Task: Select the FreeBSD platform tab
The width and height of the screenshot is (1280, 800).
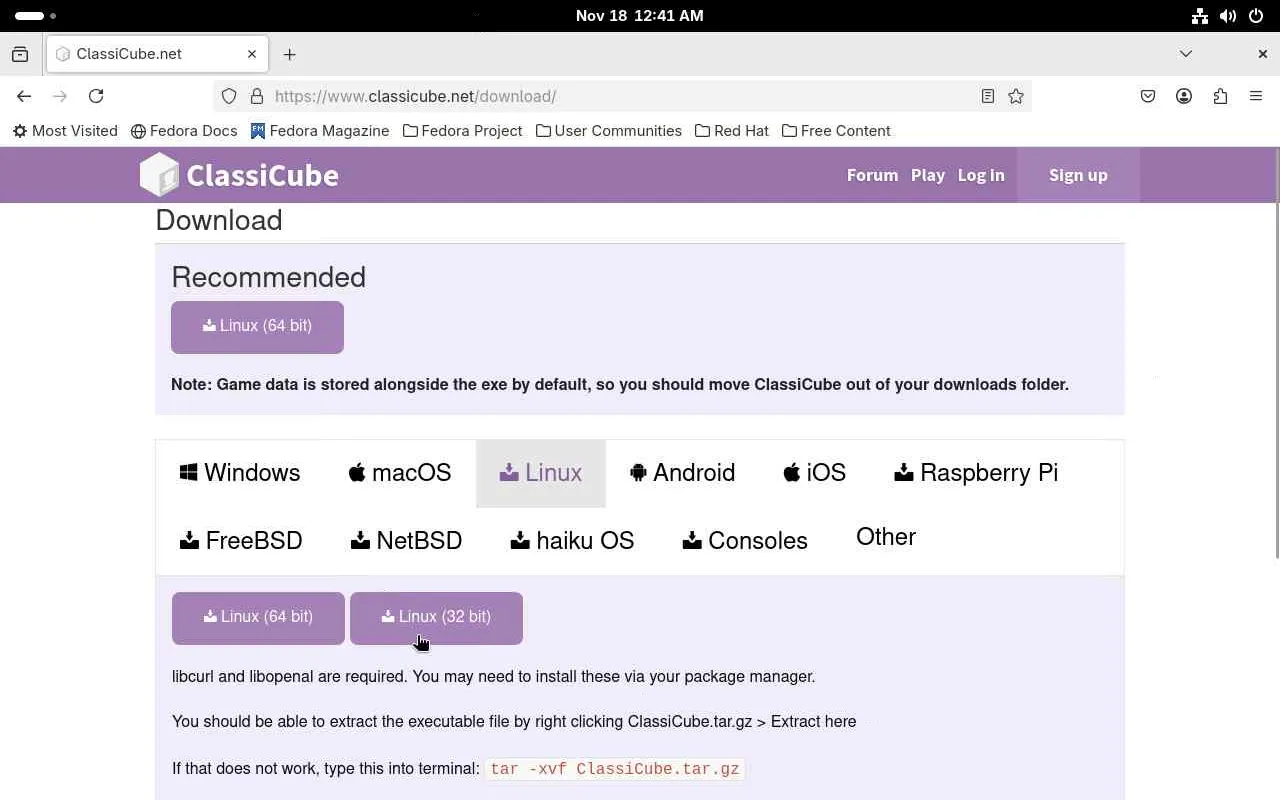Action: 241,541
